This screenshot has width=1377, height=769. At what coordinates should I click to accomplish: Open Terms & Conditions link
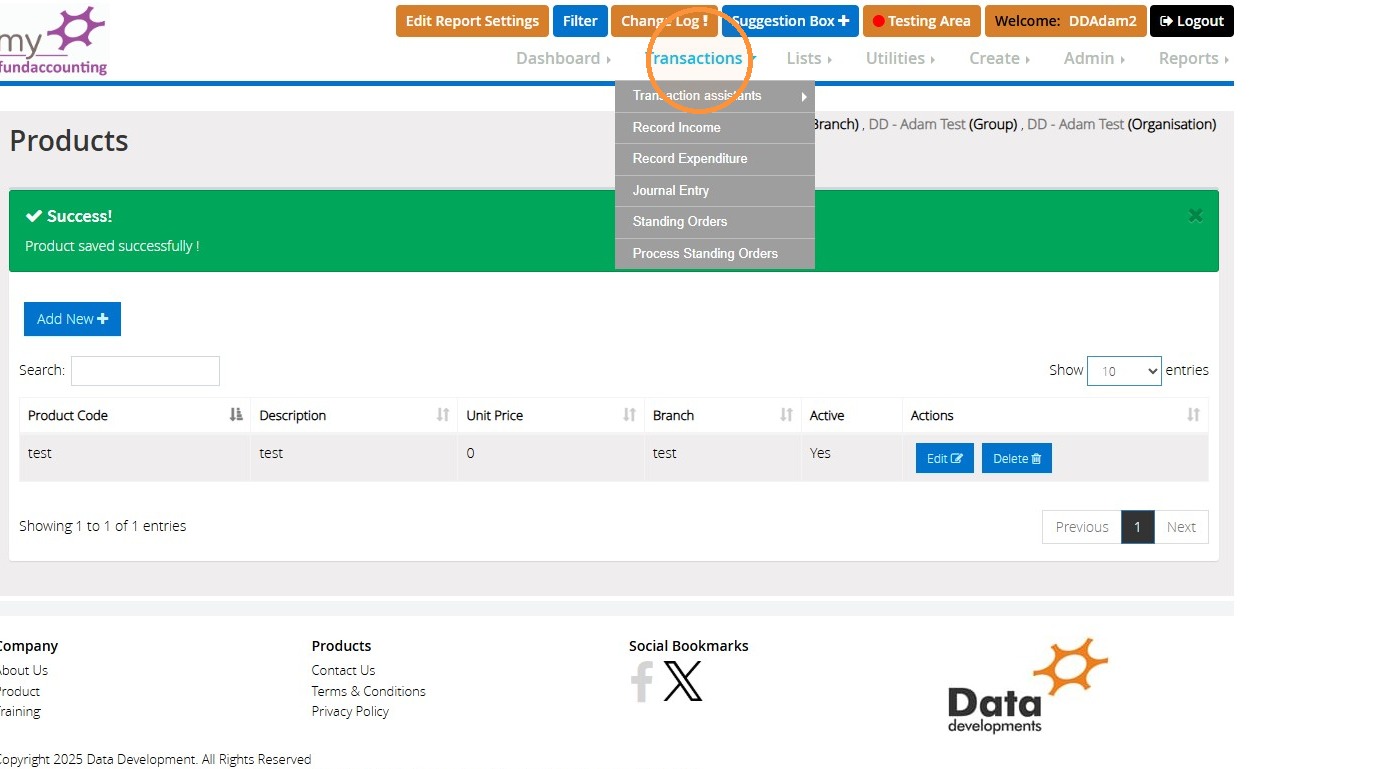(x=368, y=691)
